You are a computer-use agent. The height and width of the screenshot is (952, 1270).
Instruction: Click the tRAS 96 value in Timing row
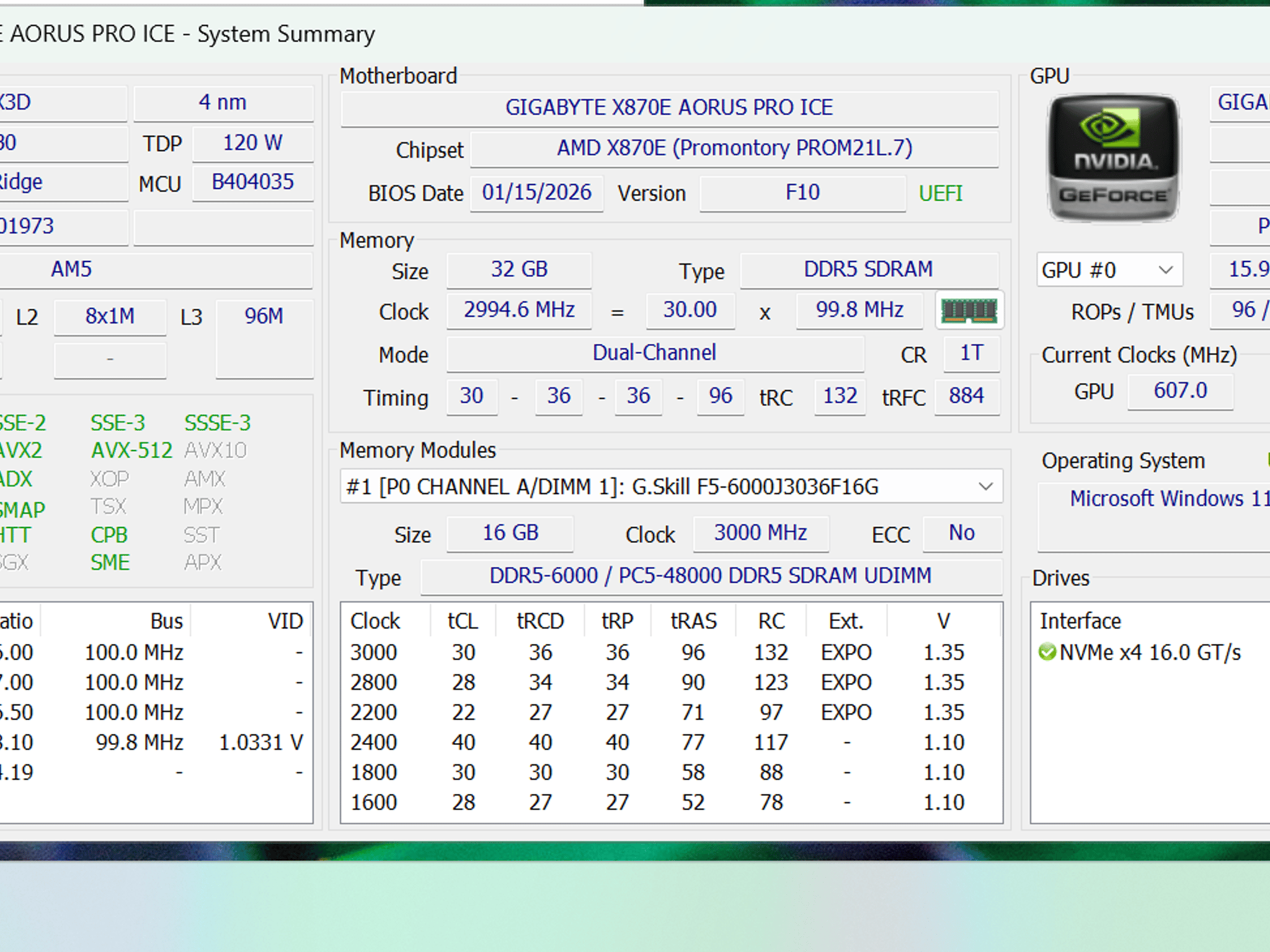[x=721, y=396]
